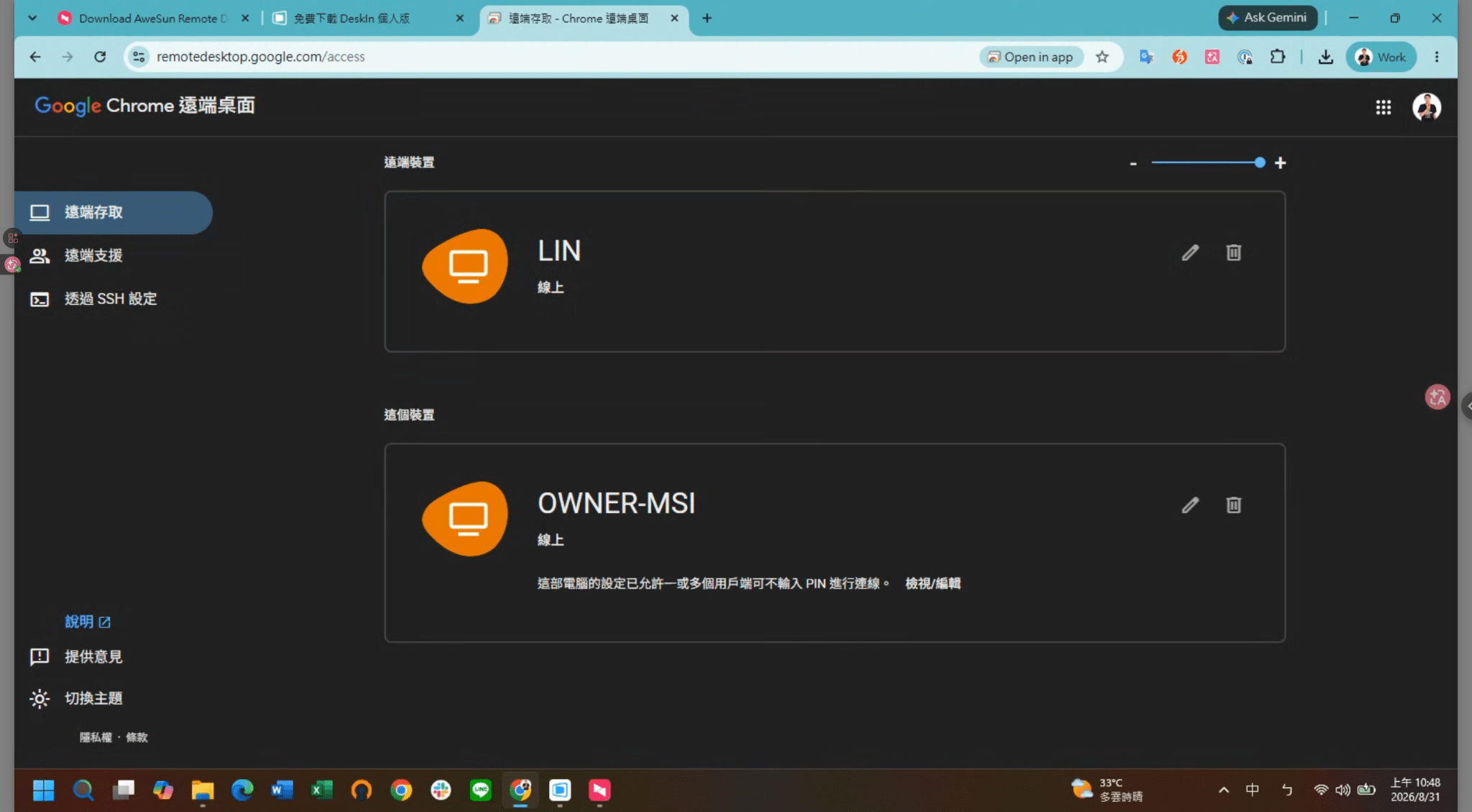The height and width of the screenshot is (812, 1472).
Task: Switch to the AweSun Remote download tab
Action: [x=152, y=19]
